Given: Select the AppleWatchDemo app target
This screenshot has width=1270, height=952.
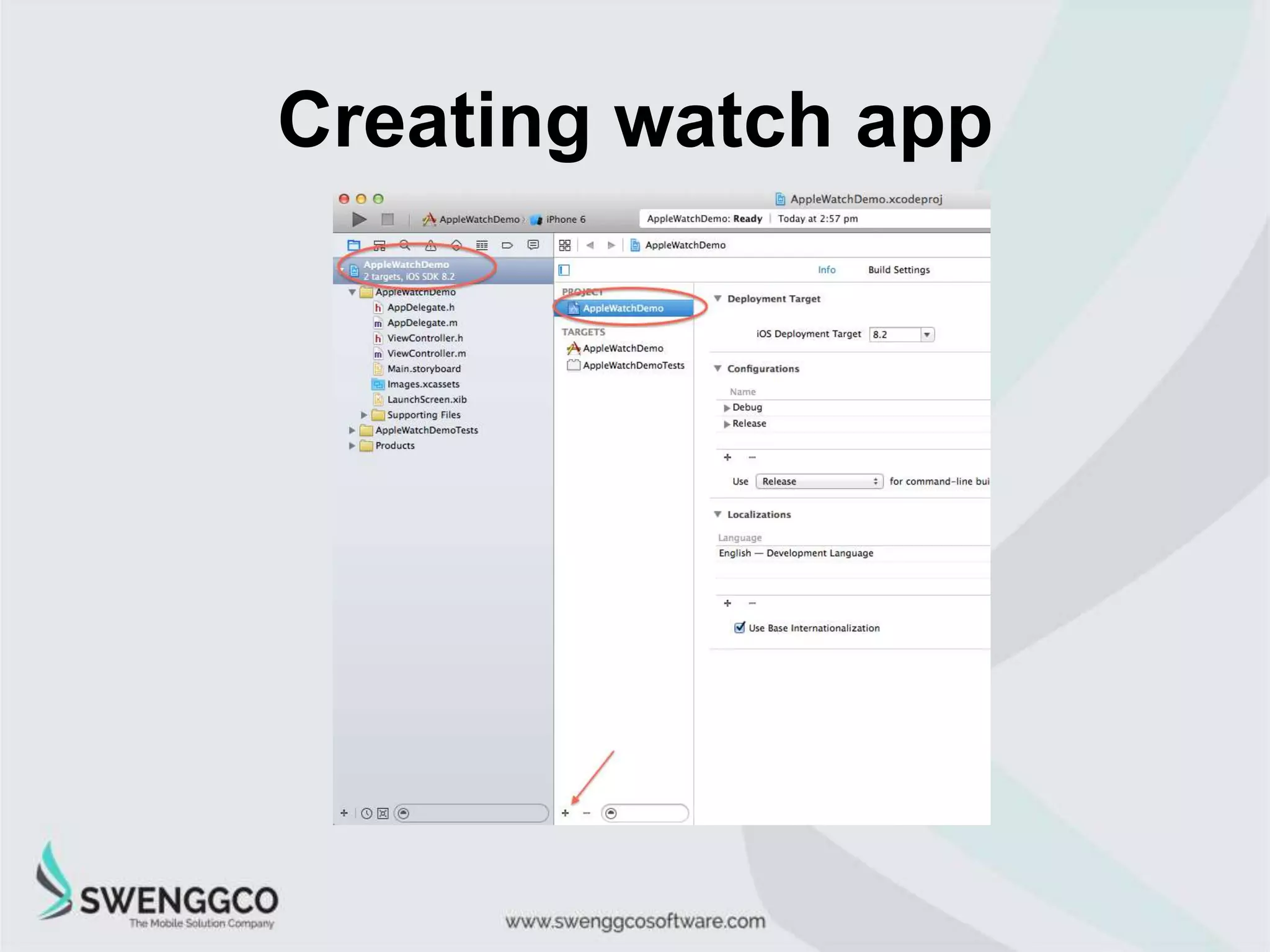Looking at the screenshot, I should (x=616, y=348).
